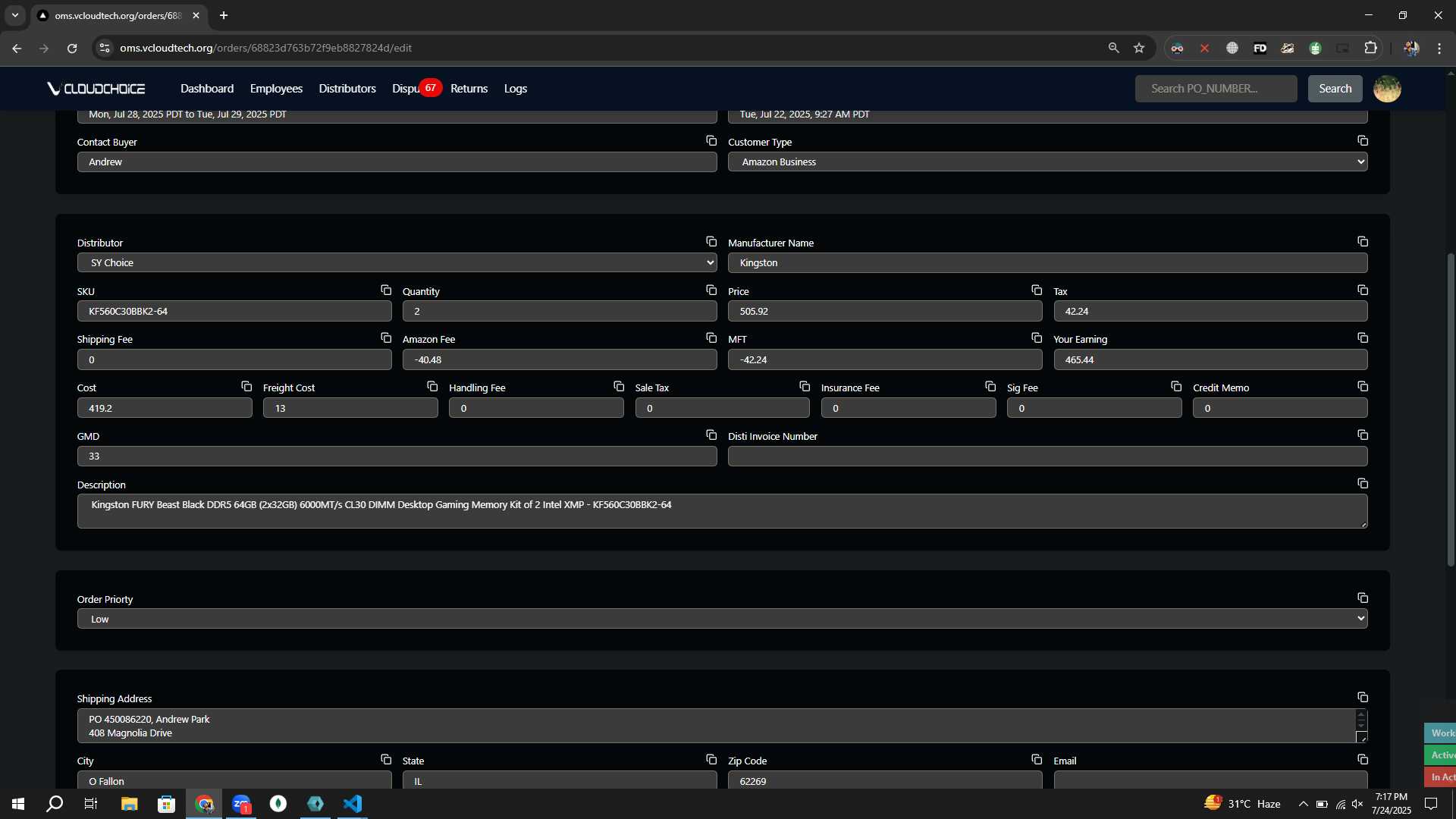Open a new browser tab
1456x819 pixels.
(x=224, y=15)
